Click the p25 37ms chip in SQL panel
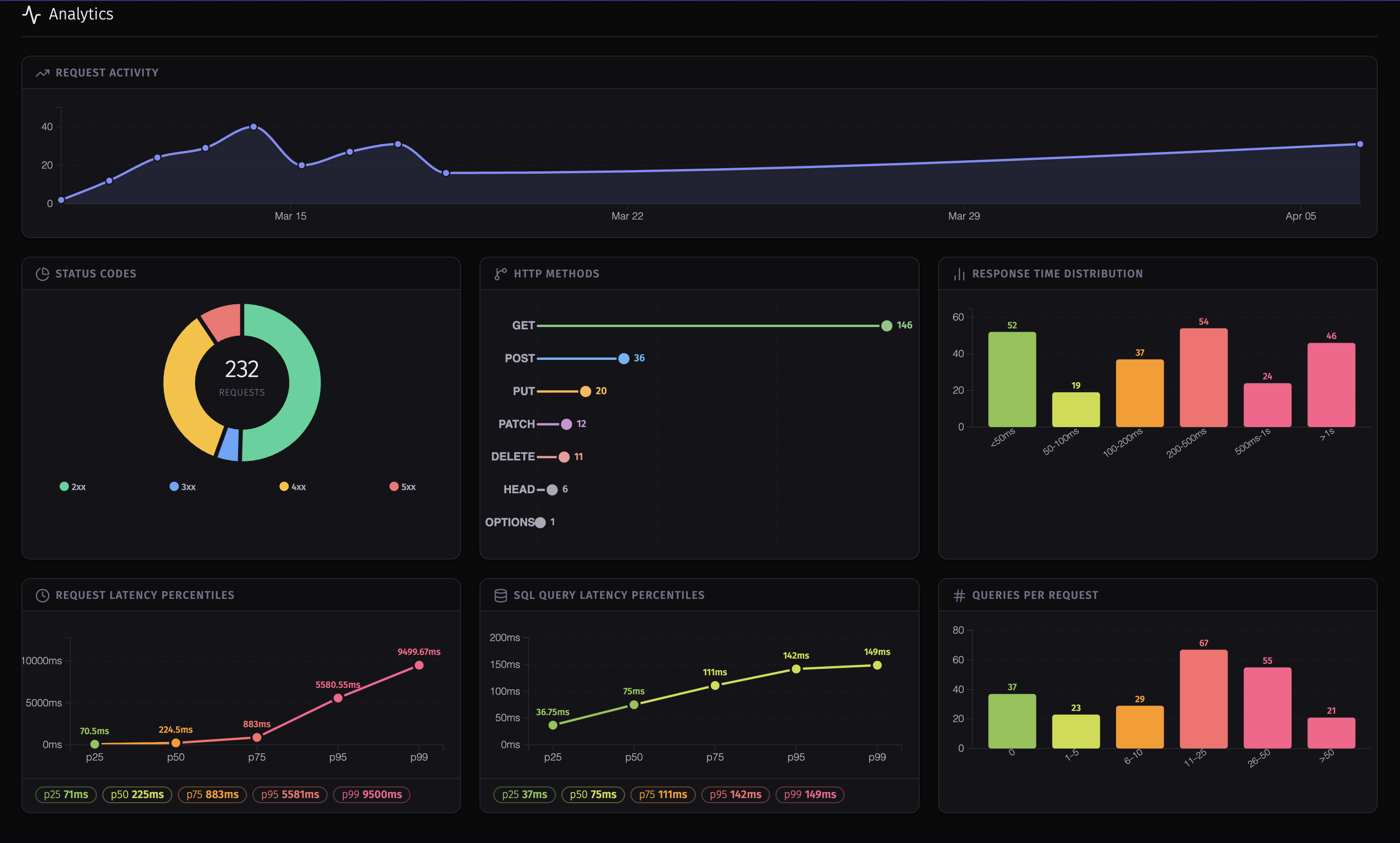This screenshot has height=843, width=1400. (x=524, y=795)
